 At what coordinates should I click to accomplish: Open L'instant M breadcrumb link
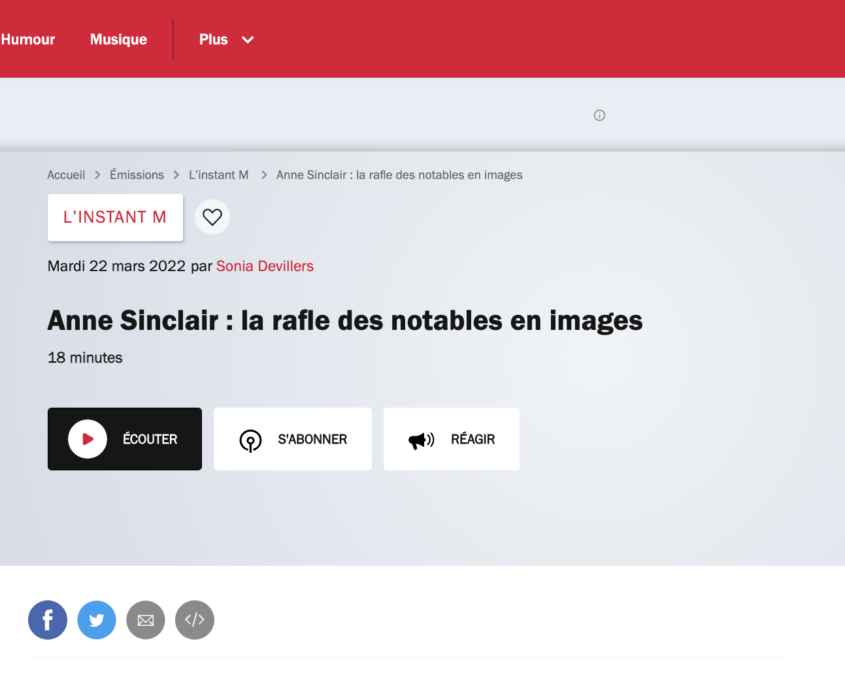click(218, 175)
